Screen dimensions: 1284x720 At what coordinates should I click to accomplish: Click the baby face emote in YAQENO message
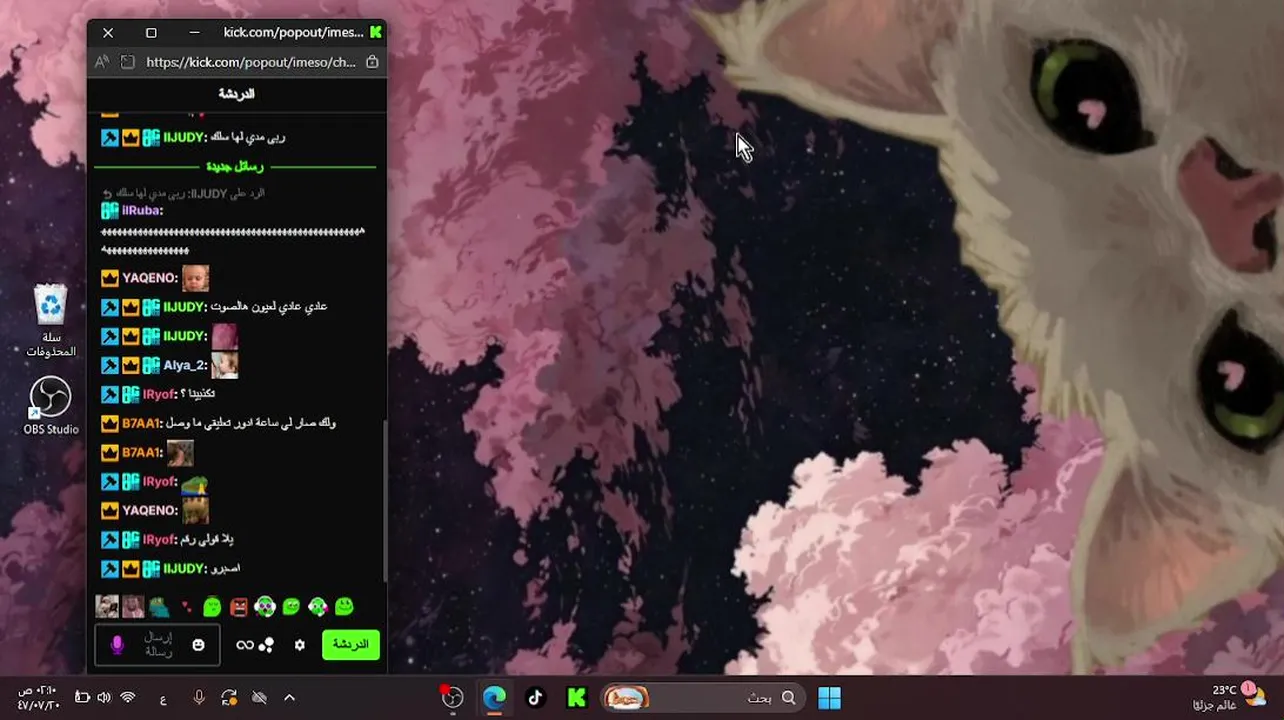(x=195, y=278)
